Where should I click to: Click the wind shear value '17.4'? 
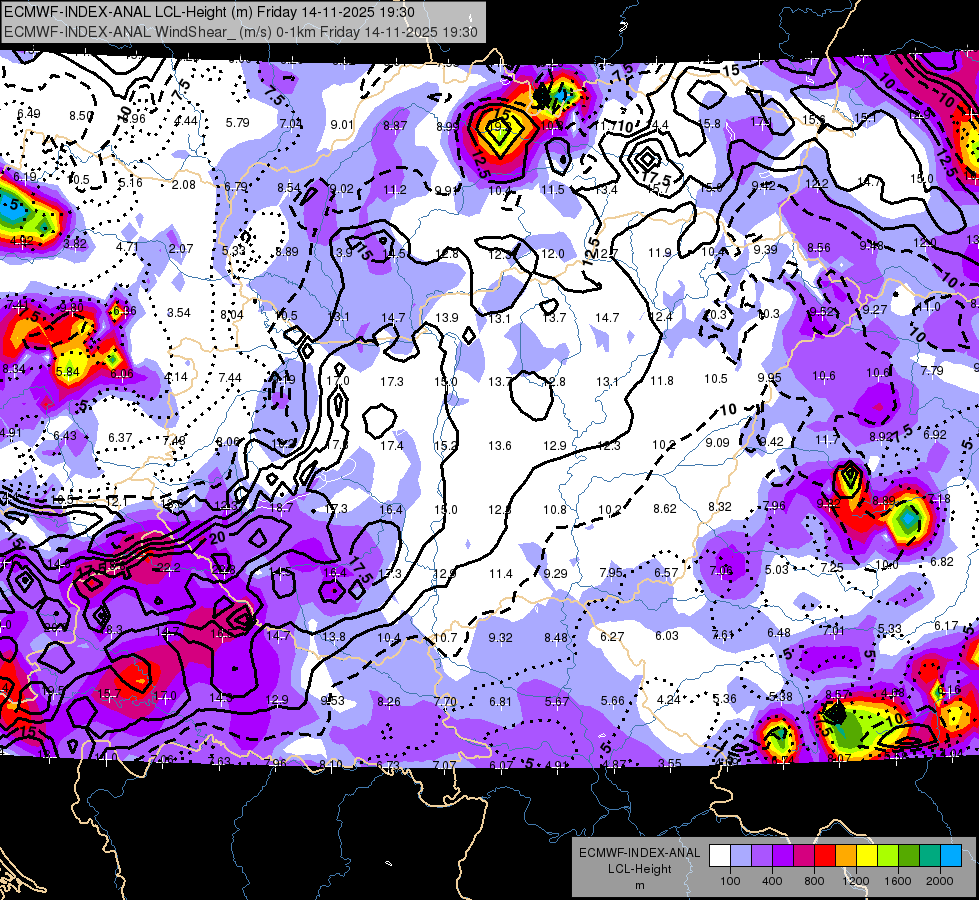[x=391, y=445]
